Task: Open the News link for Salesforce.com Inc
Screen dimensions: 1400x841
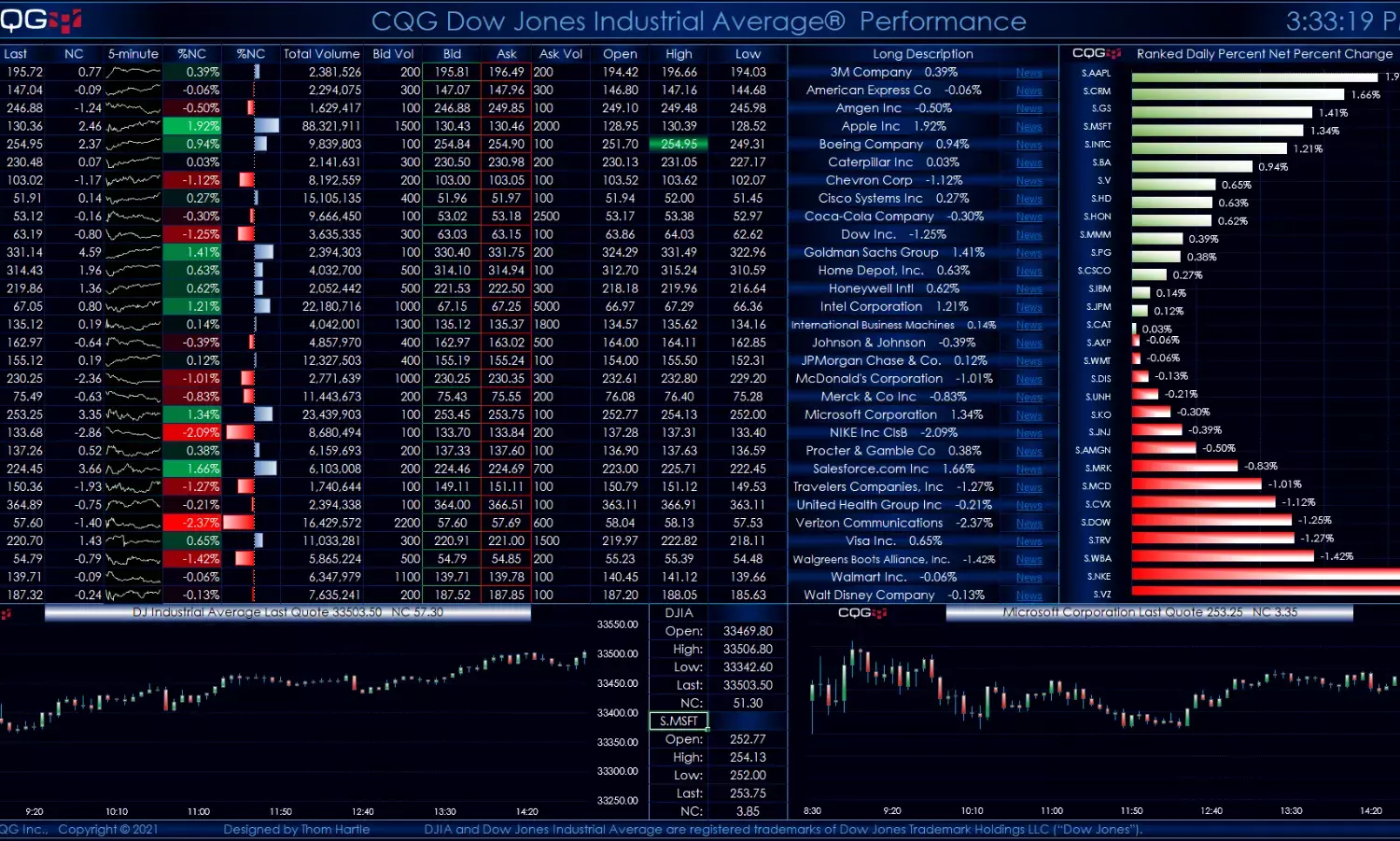Action: [1029, 470]
